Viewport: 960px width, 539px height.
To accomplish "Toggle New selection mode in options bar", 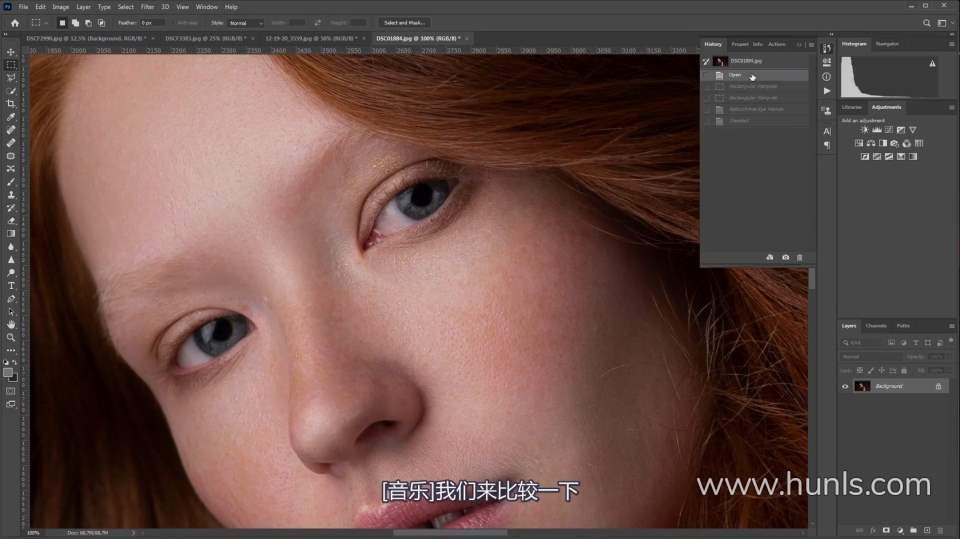I will click(62, 23).
